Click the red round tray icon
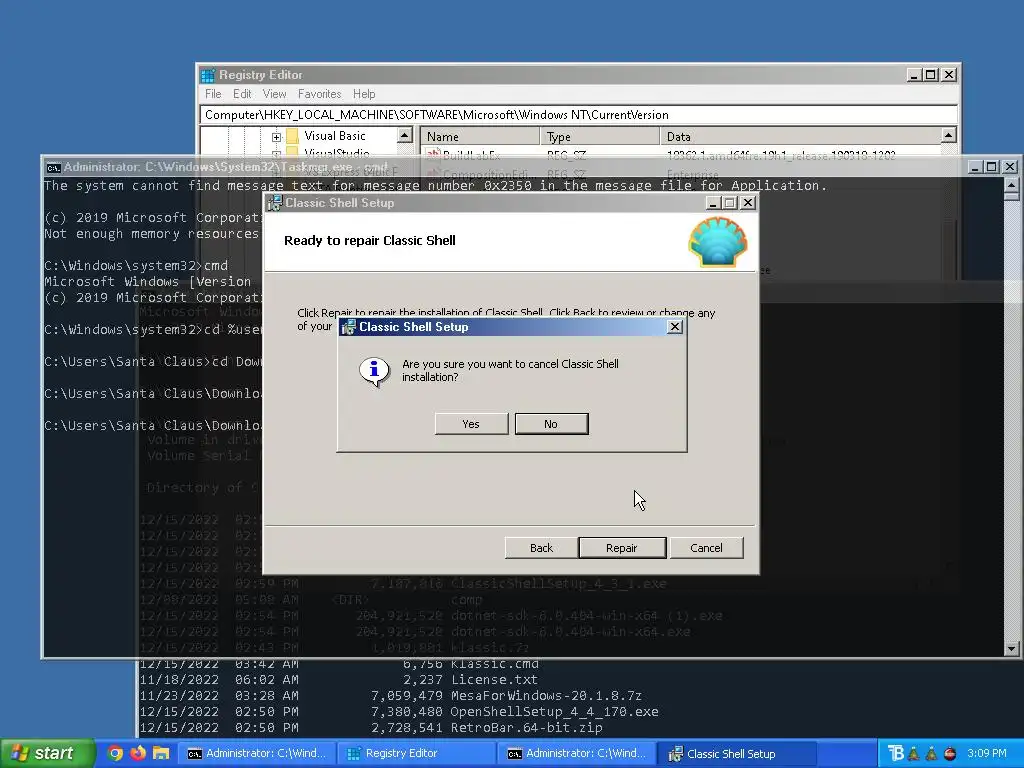The width and height of the screenshot is (1024, 768). (950, 753)
